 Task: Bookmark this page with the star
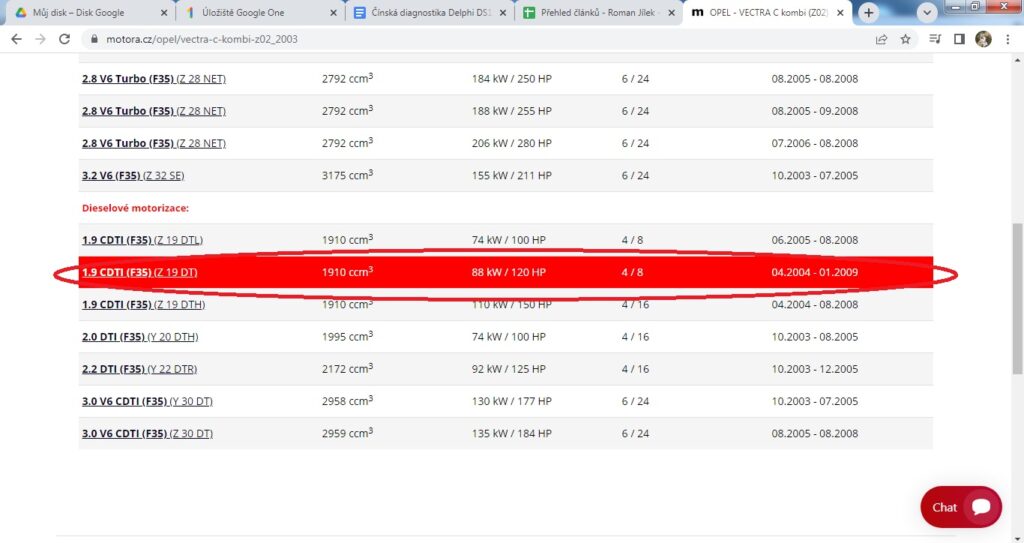[x=905, y=39]
